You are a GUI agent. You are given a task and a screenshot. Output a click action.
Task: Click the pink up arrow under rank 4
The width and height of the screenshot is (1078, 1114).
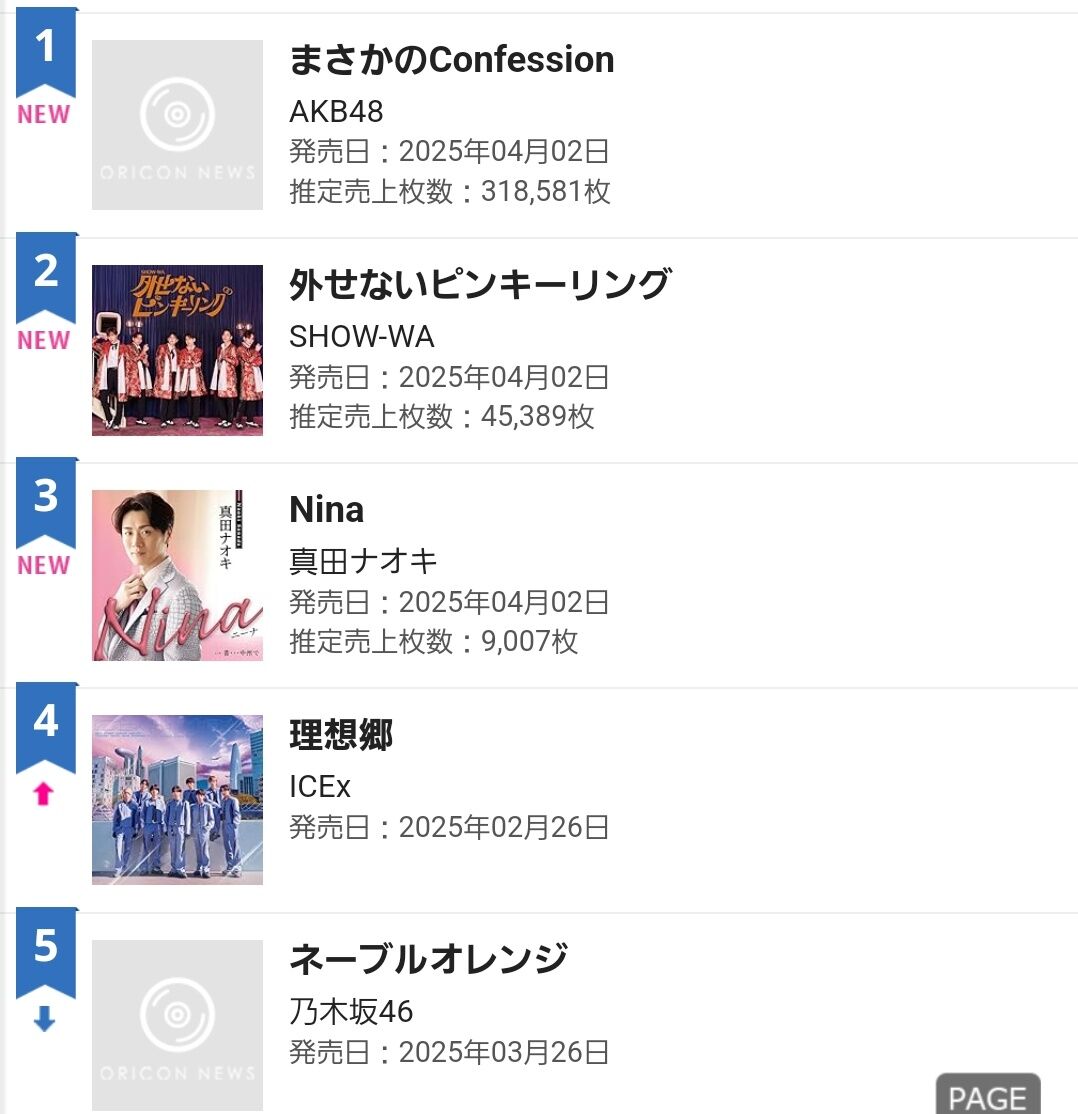point(43,795)
